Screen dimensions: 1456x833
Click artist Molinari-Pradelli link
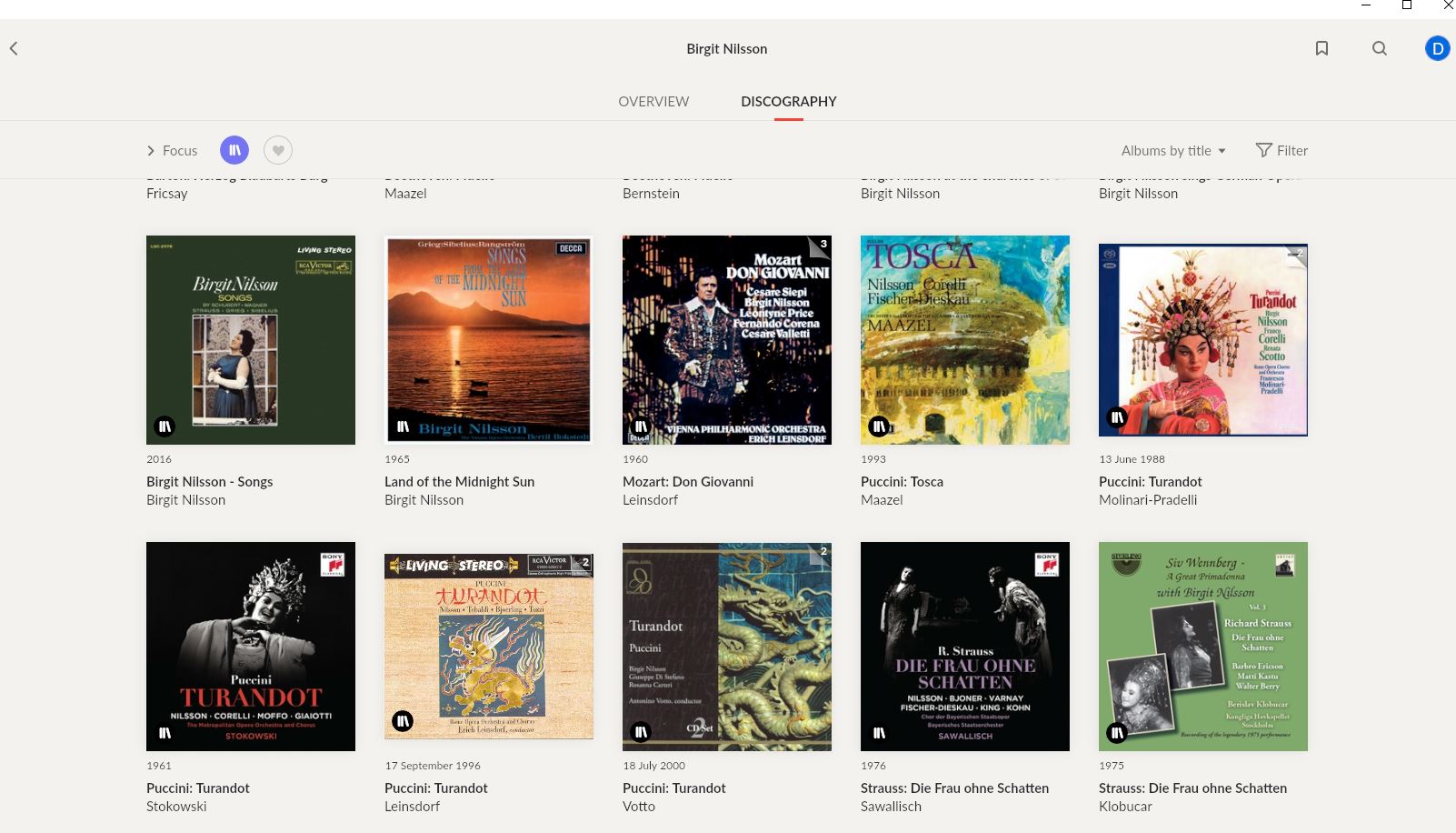[x=1148, y=499]
